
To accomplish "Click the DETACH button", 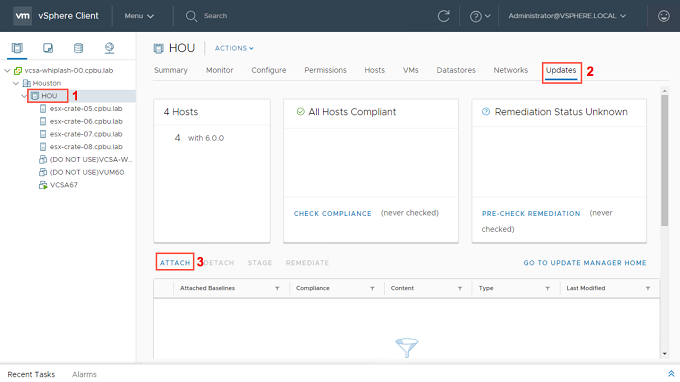I will [x=219, y=263].
